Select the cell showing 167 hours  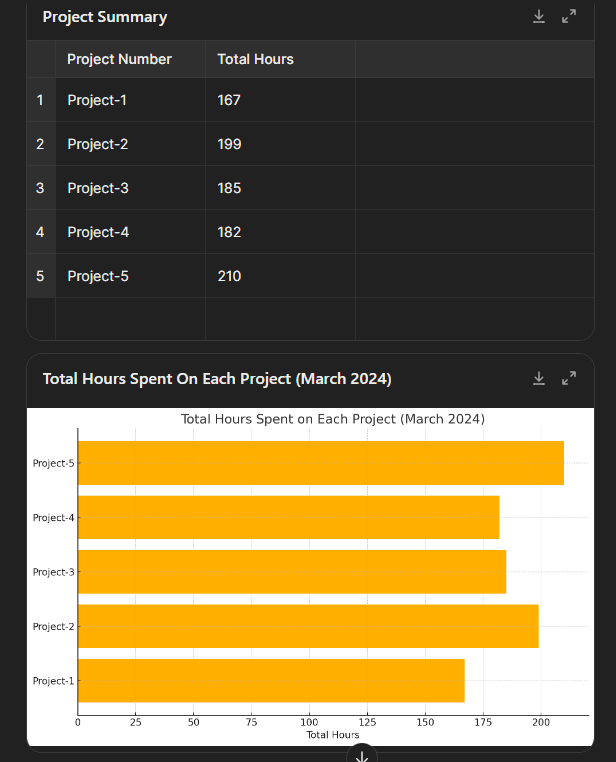pos(280,100)
